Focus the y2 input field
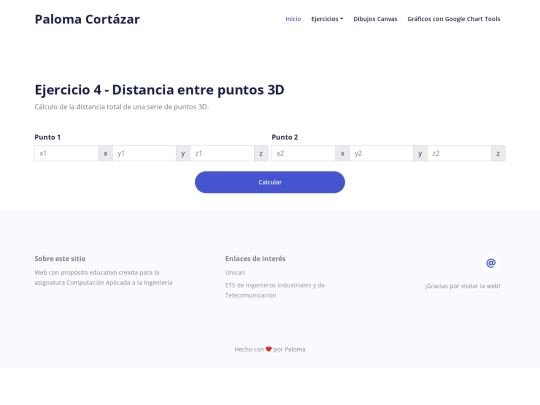This screenshot has width=540, height=405. click(x=381, y=153)
